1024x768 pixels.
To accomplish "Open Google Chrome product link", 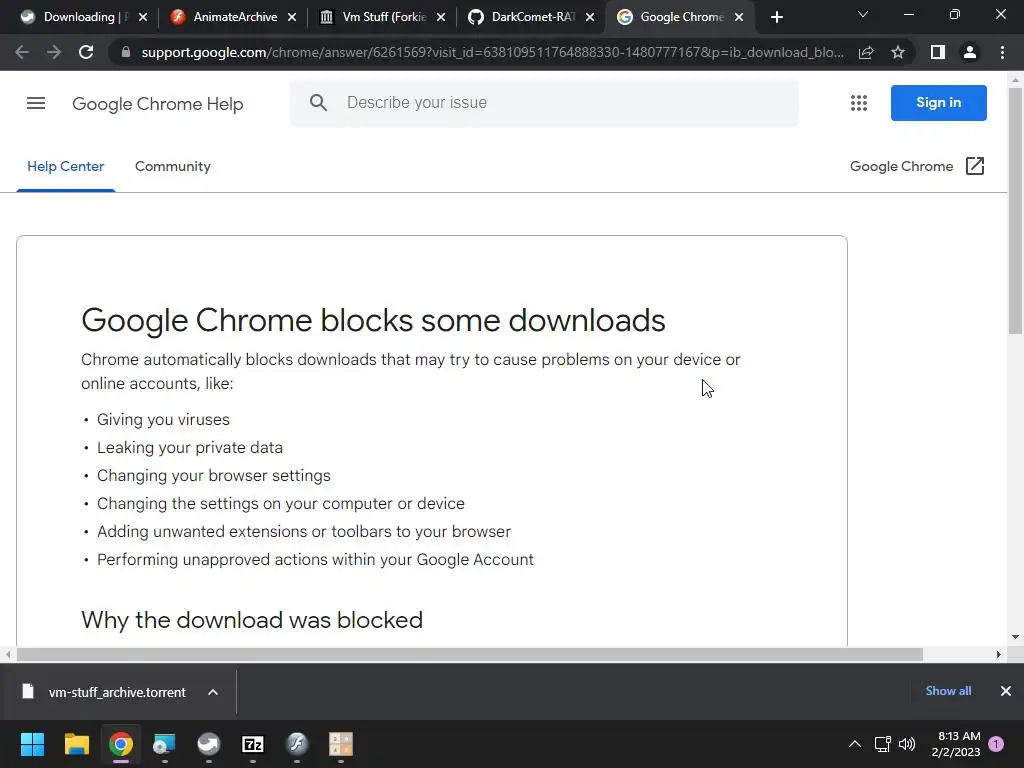I will pos(901,167).
